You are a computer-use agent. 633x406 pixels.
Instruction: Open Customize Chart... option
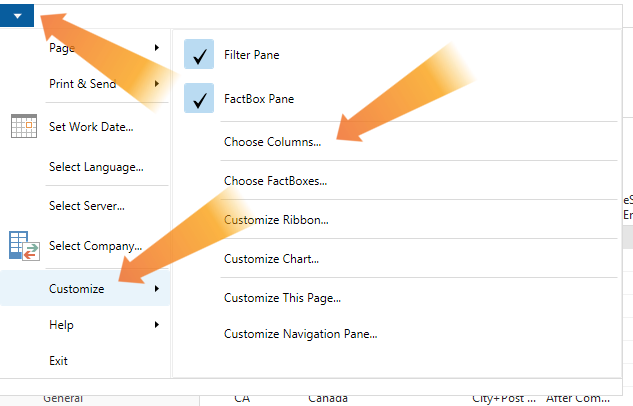[271, 259]
